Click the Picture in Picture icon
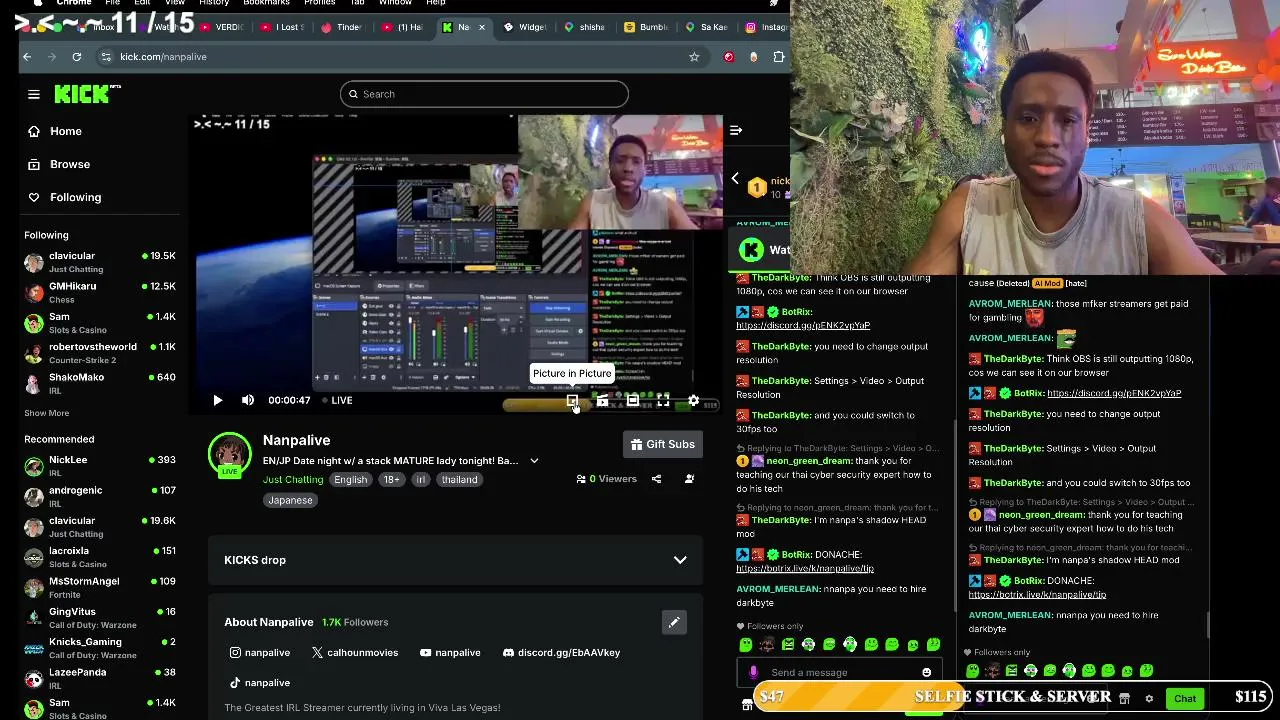This screenshot has width=1280, height=720. 572,400
